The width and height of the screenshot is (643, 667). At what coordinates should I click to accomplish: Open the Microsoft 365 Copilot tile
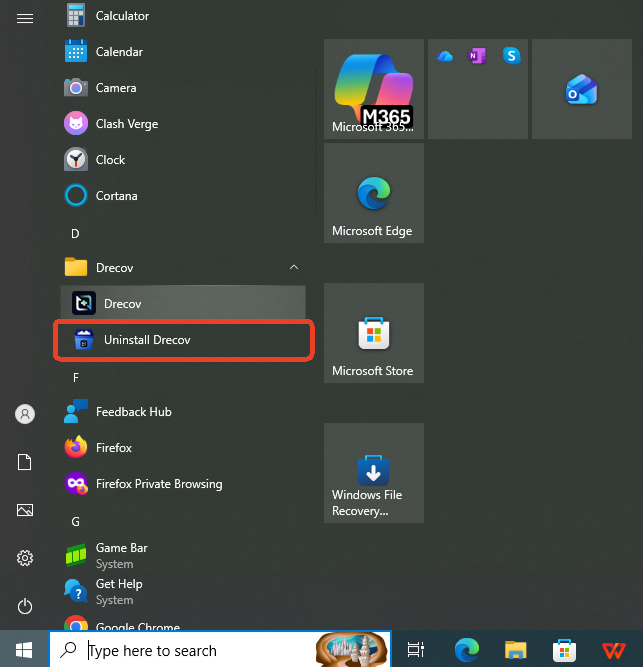coord(373,89)
